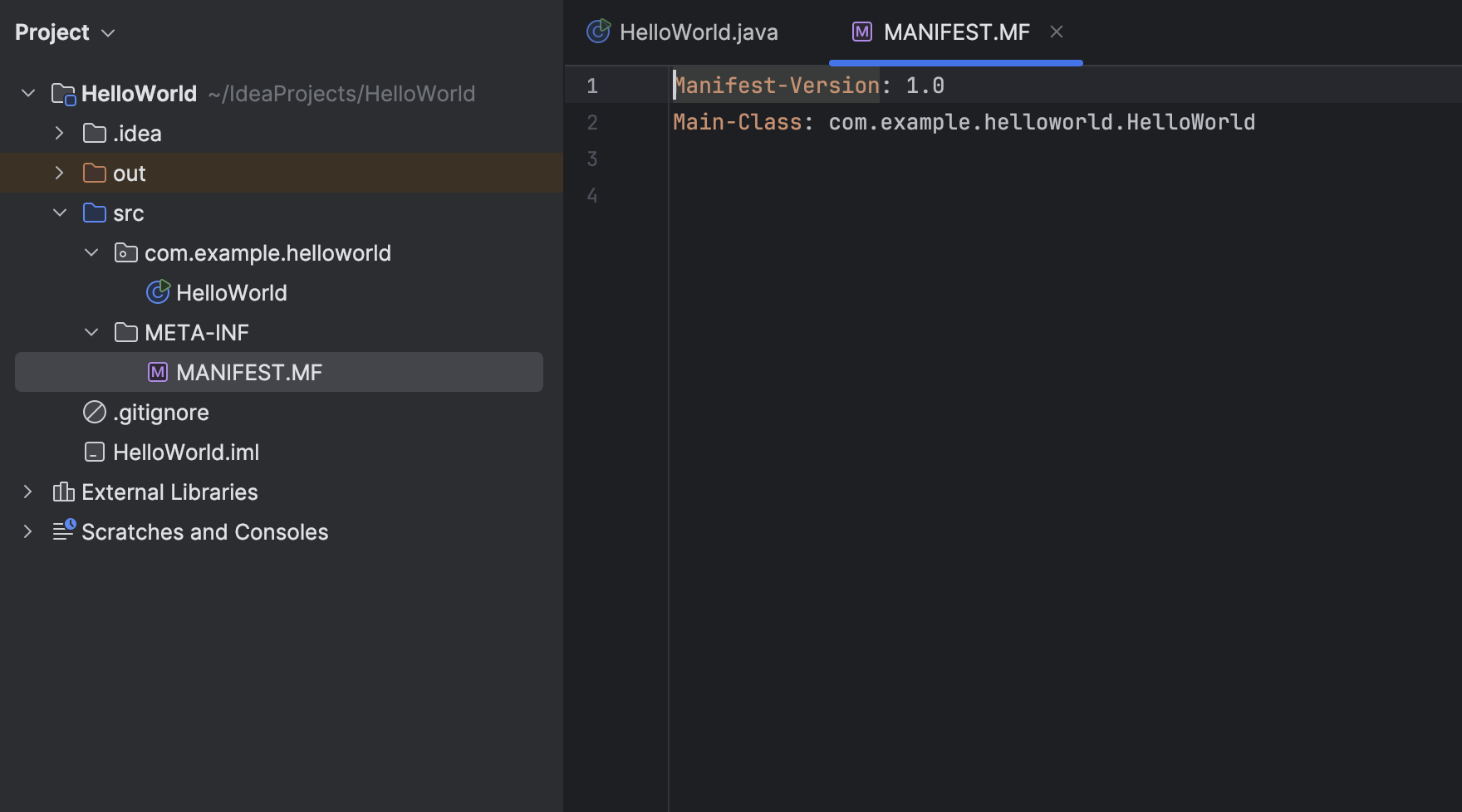Image resolution: width=1462 pixels, height=812 pixels.
Task: Click the Java class icon on HelloWorld.java tab
Action: [x=599, y=31]
